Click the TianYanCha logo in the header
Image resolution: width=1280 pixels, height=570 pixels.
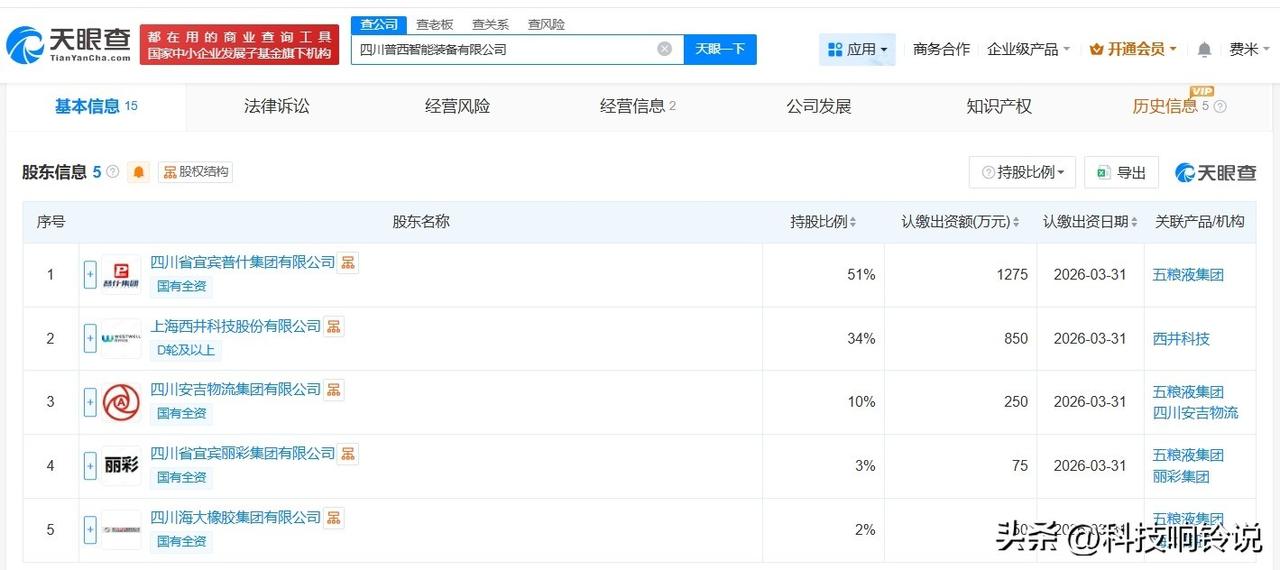pos(68,45)
